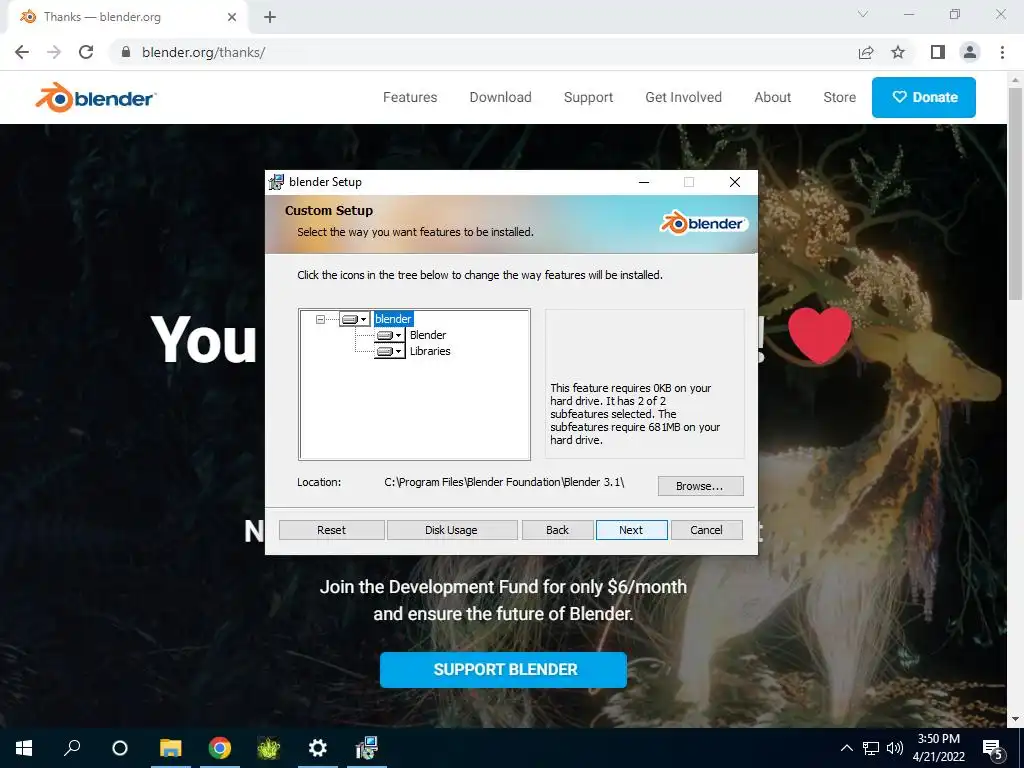This screenshot has width=1024, height=768.
Task: Open a new browser tab
Action: click(270, 17)
